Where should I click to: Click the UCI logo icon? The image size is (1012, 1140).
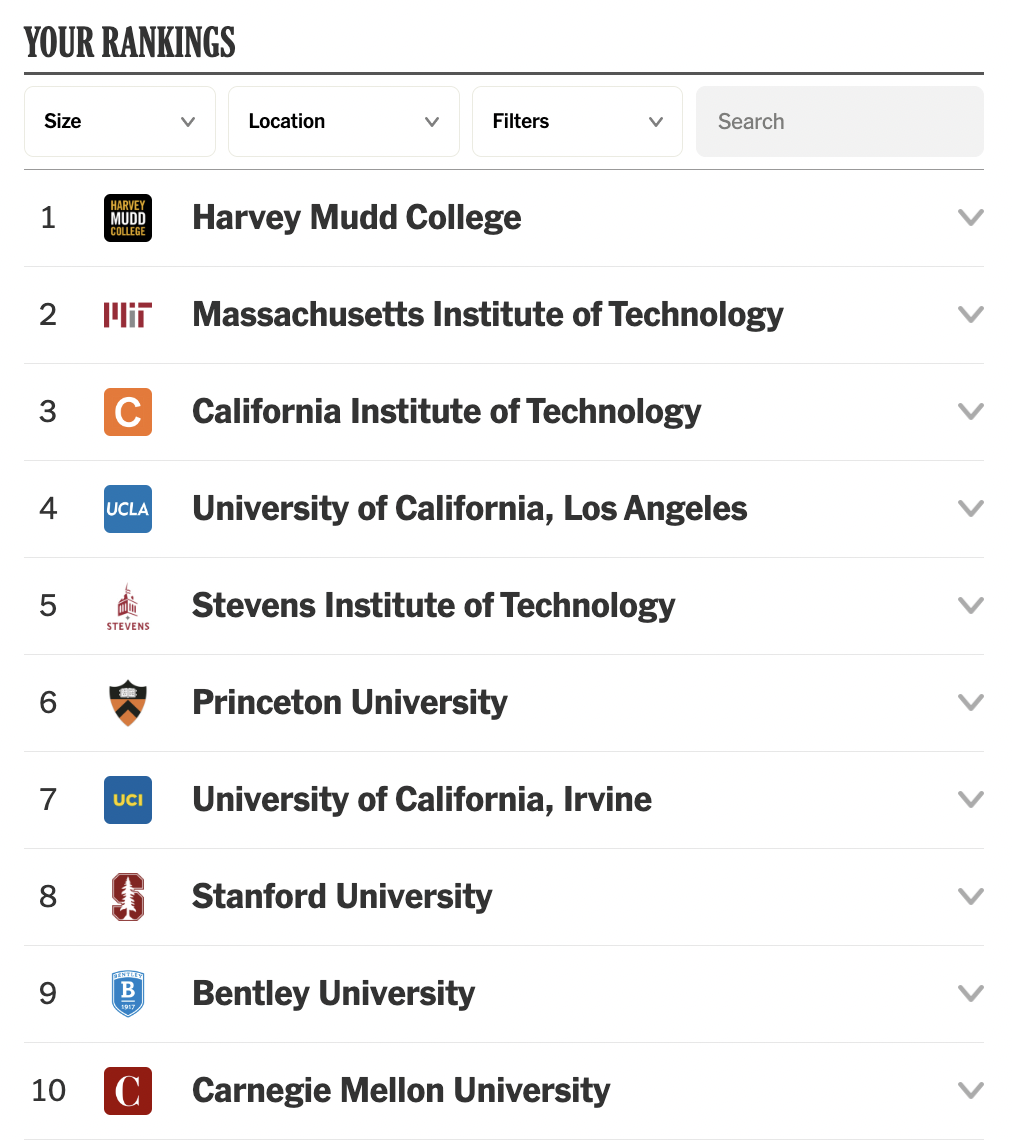pyautogui.click(x=128, y=800)
